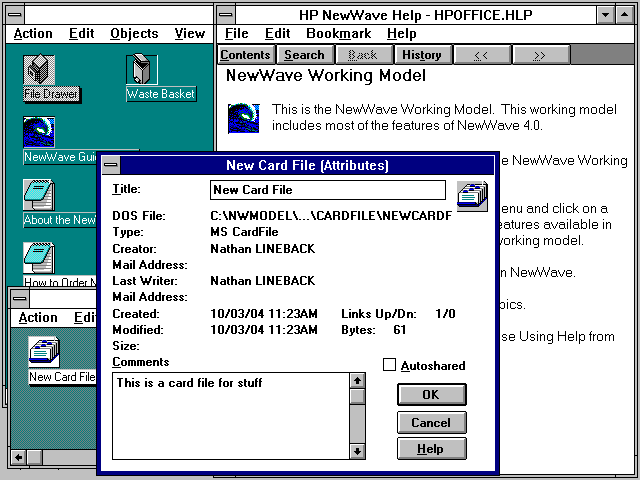
Task: Open the Objects menu
Action: 134,34
